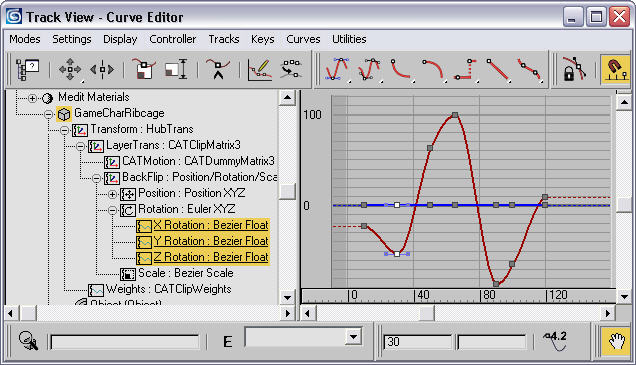636x365 pixels.
Task: Toggle the Lock Selection icon
Action: pos(574,70)
